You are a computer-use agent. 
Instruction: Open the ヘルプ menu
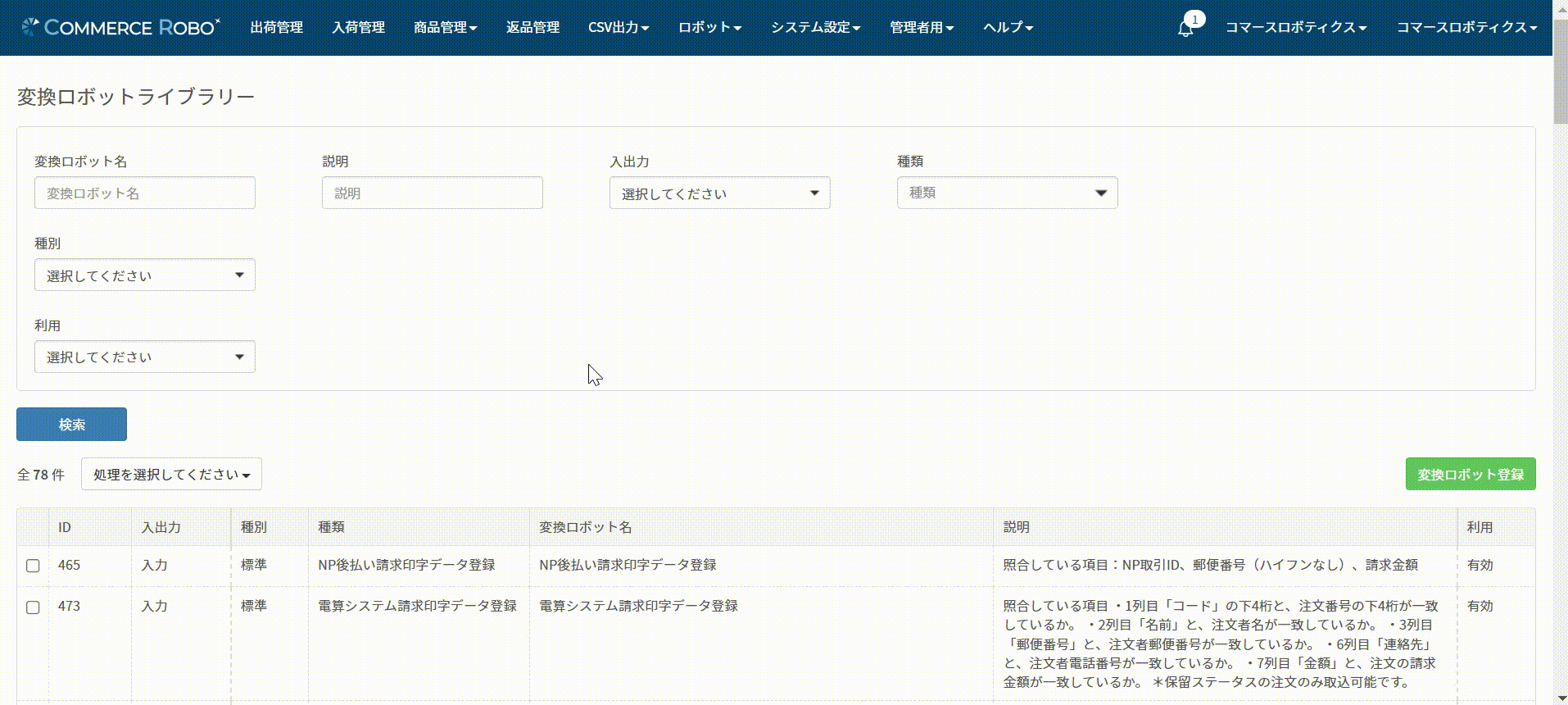tap(1008, 27)
